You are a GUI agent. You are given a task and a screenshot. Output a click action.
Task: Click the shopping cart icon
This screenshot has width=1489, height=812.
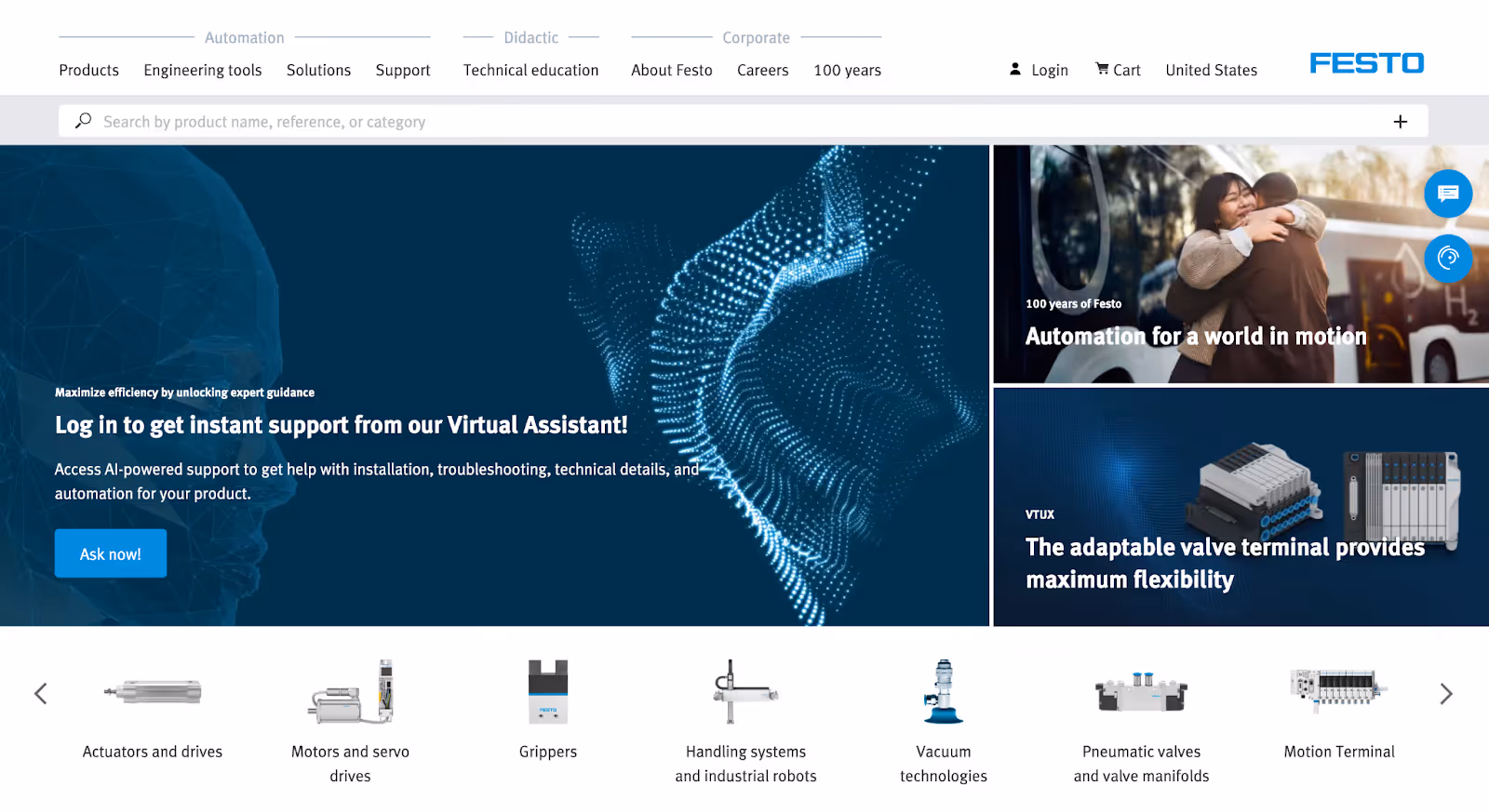click(1102, 69)
